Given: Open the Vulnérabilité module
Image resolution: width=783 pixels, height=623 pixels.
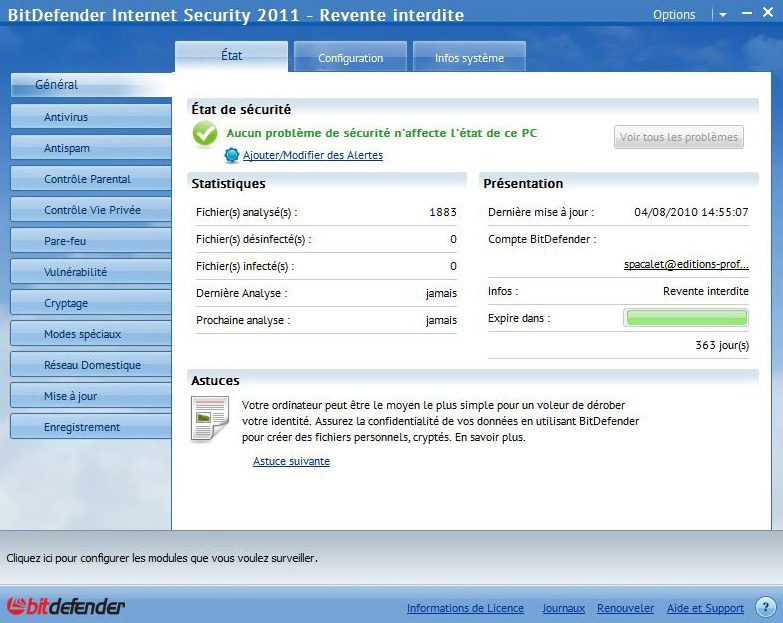Looking at the screenshot, I should tap(91, 272).
